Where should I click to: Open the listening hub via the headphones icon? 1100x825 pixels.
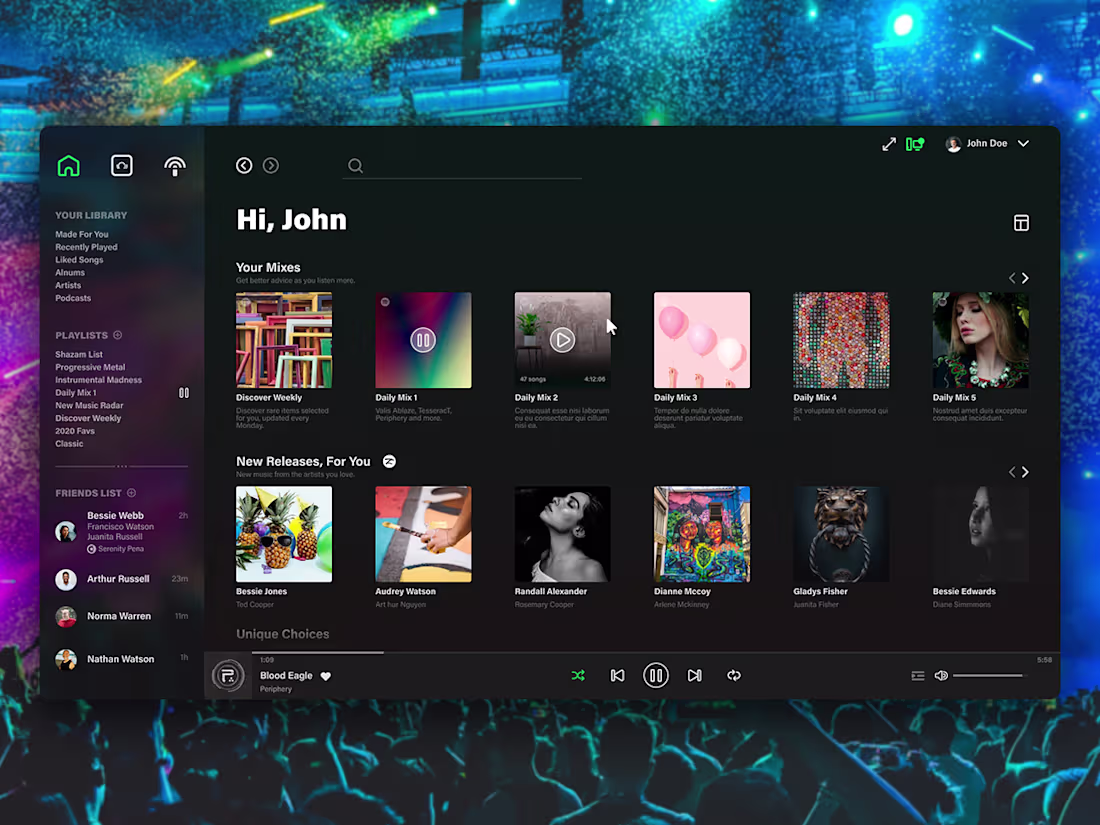tap(121, 165)
